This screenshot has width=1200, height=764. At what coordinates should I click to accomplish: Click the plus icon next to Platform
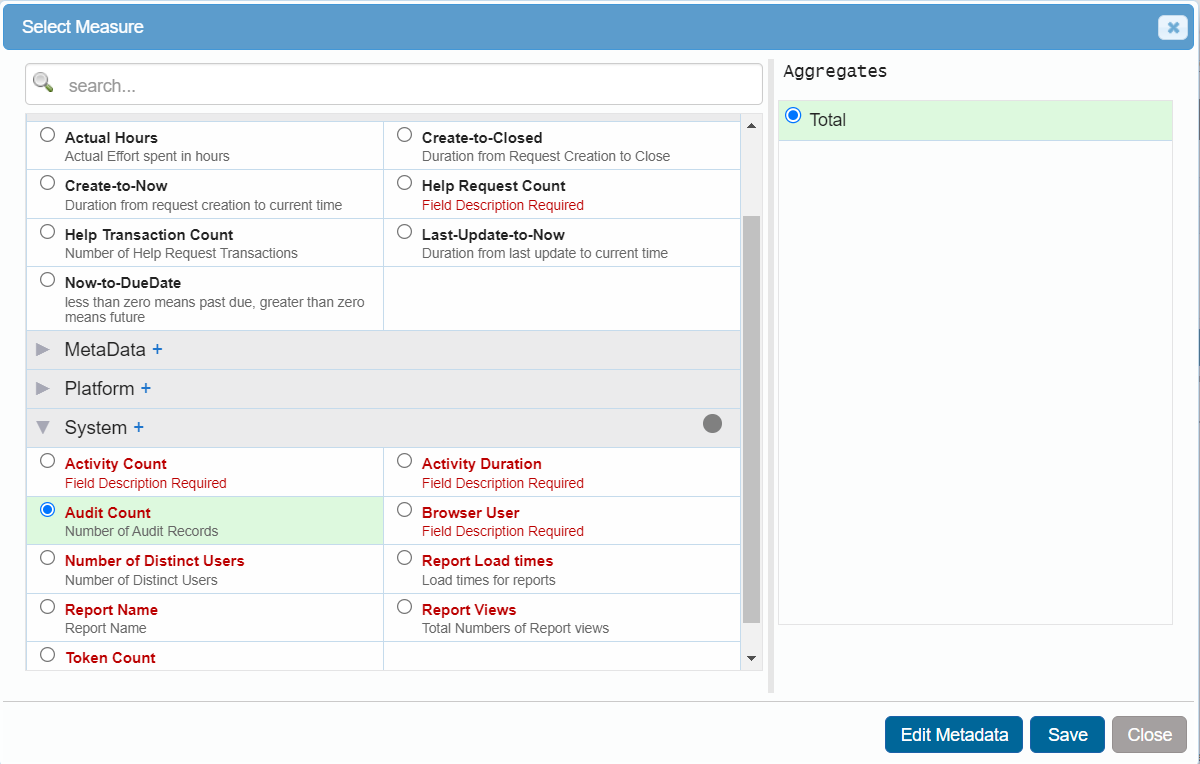[146, 388]
